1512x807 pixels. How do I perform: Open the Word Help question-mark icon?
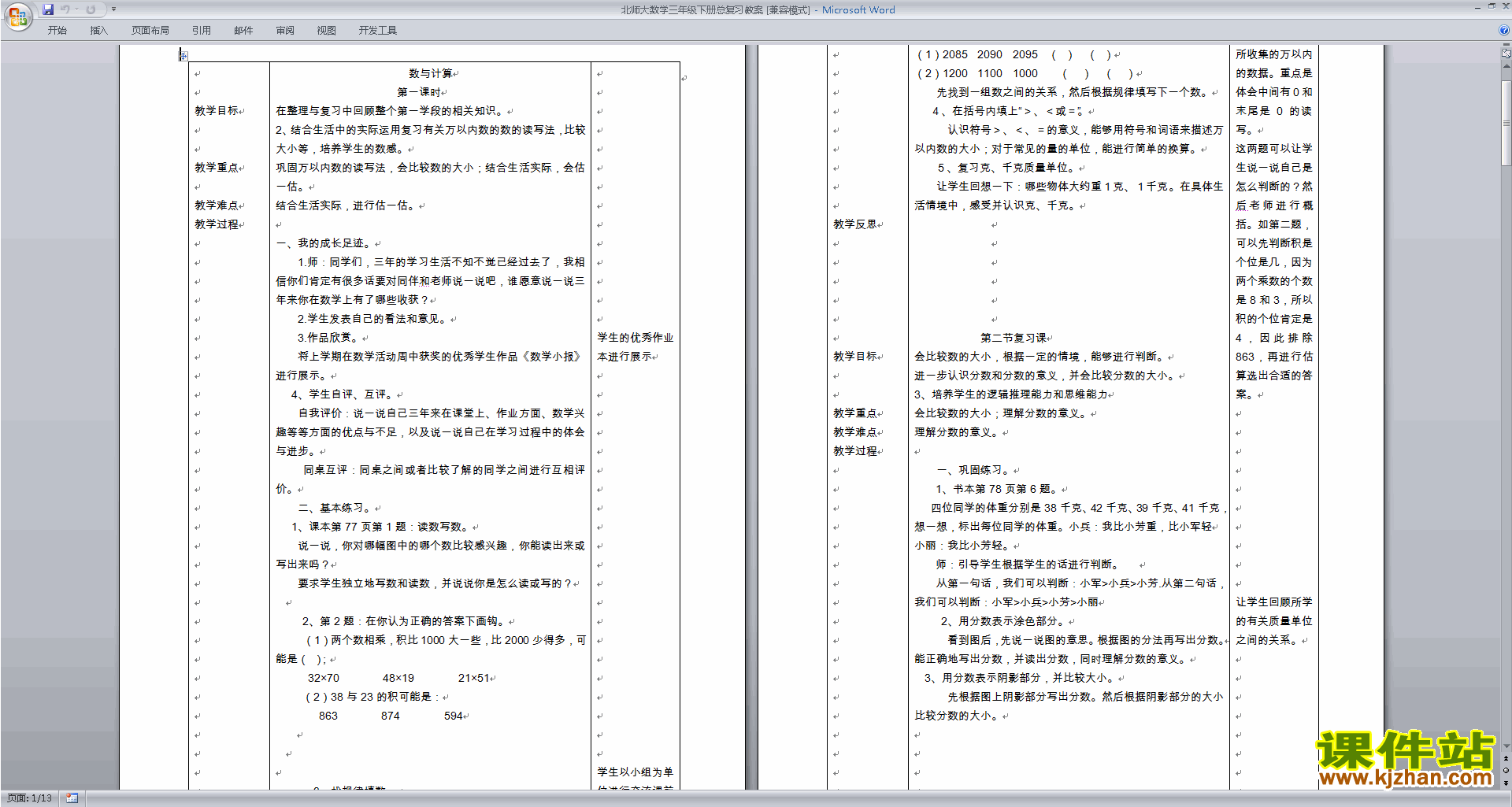[1504, 30]
